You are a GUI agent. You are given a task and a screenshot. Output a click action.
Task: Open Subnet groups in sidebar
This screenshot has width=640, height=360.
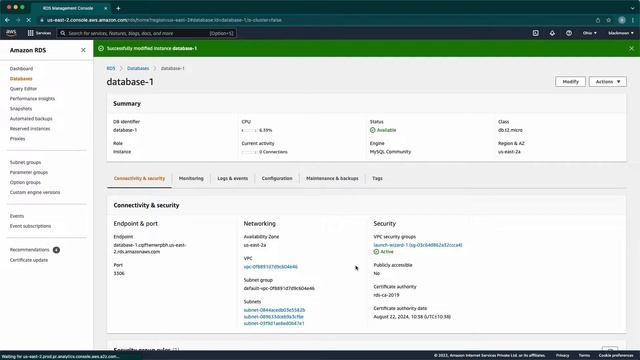25,162
